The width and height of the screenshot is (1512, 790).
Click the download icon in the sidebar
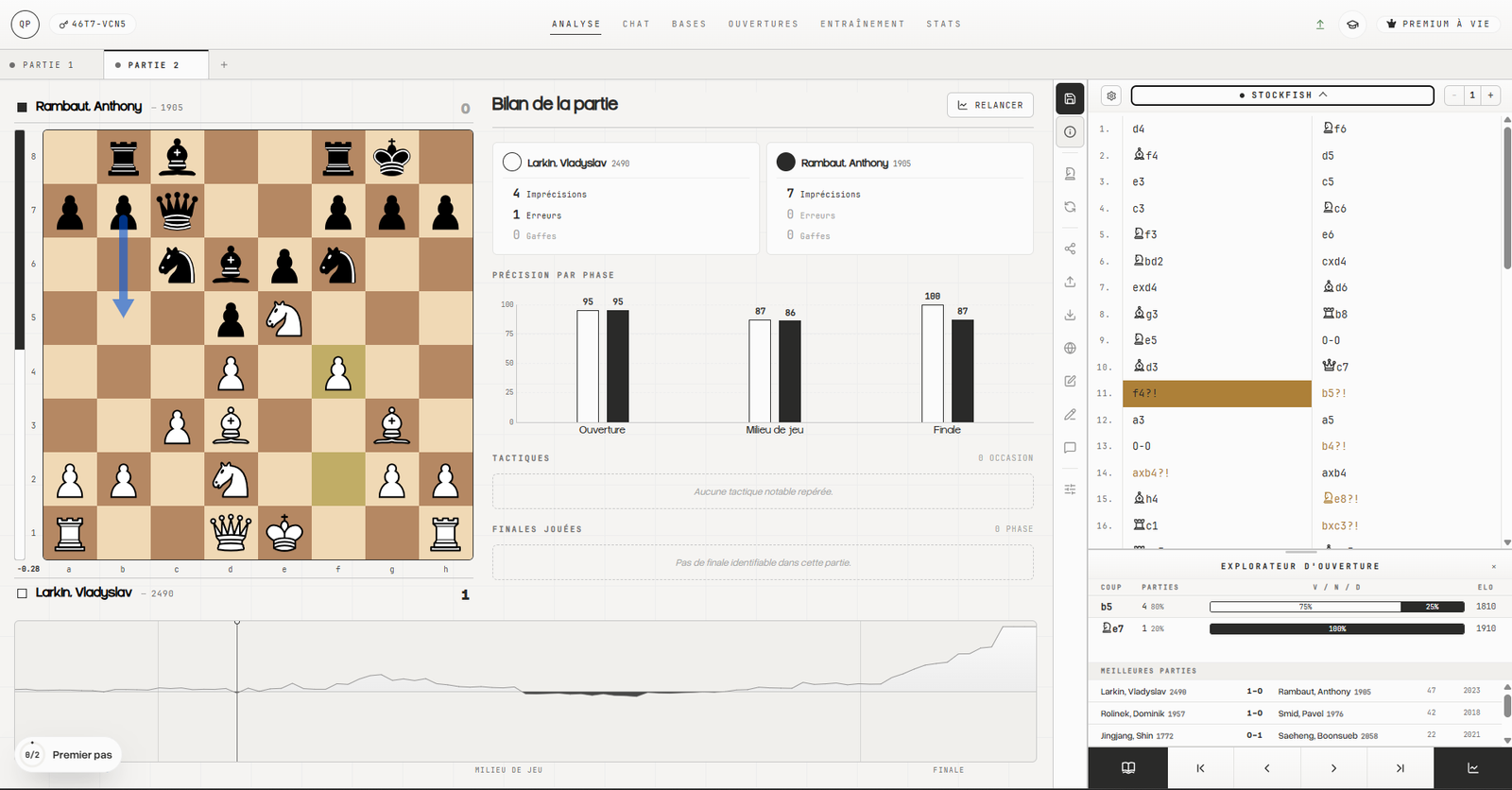pos(1070,315)
